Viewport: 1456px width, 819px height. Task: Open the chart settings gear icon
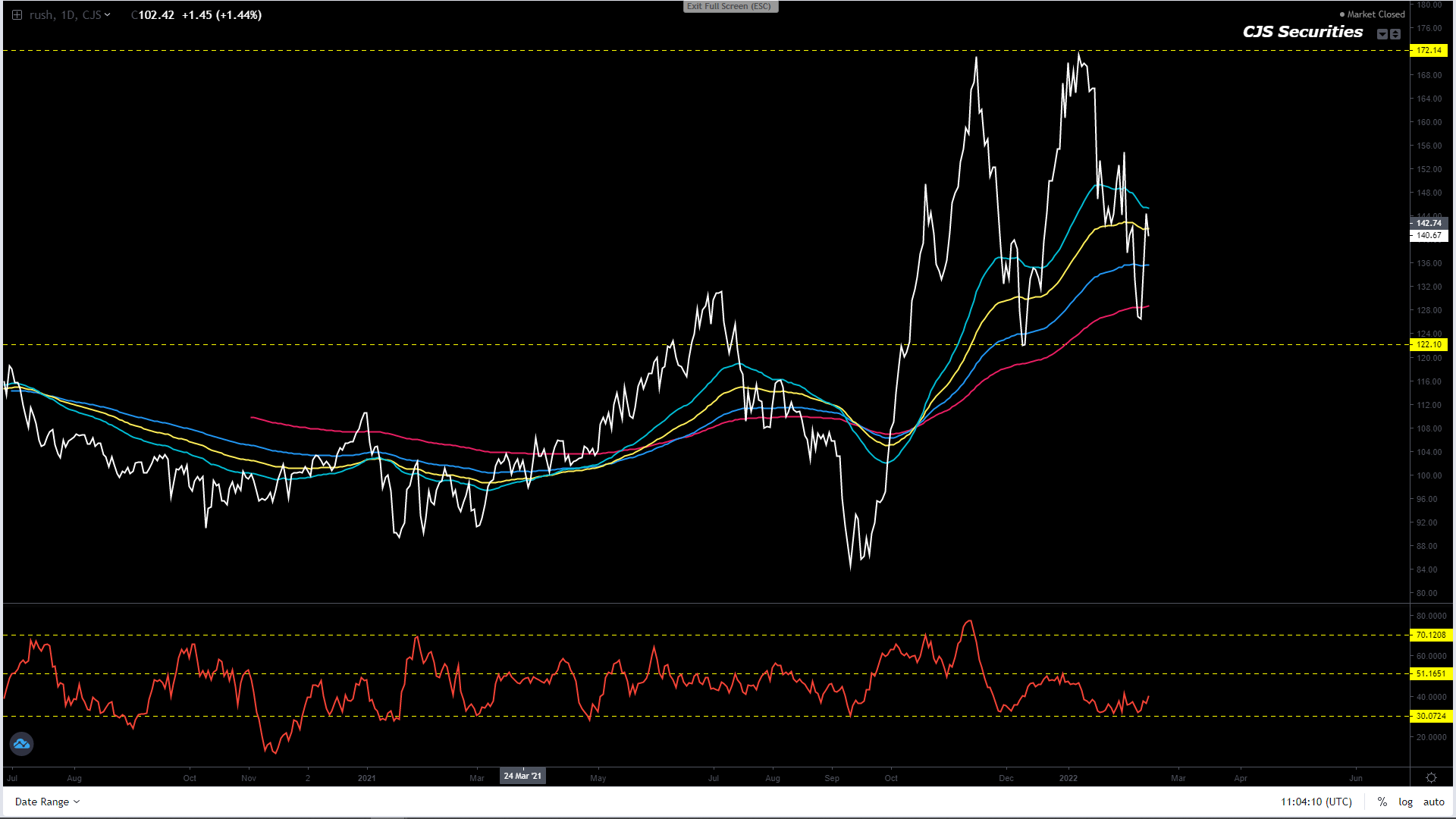point(1431,778)
